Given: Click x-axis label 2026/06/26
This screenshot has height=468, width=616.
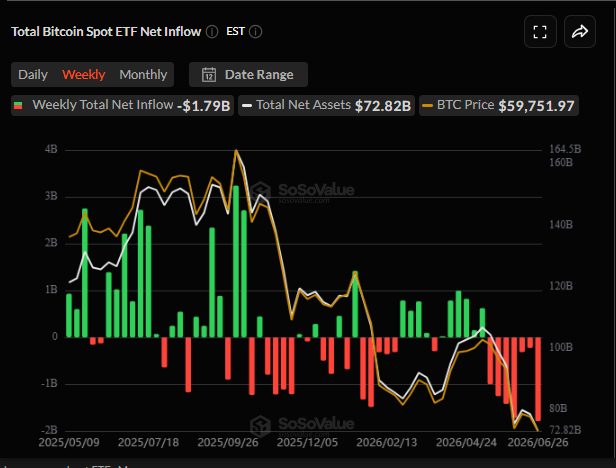Looking at the screenshot, I should coord(538,442).
